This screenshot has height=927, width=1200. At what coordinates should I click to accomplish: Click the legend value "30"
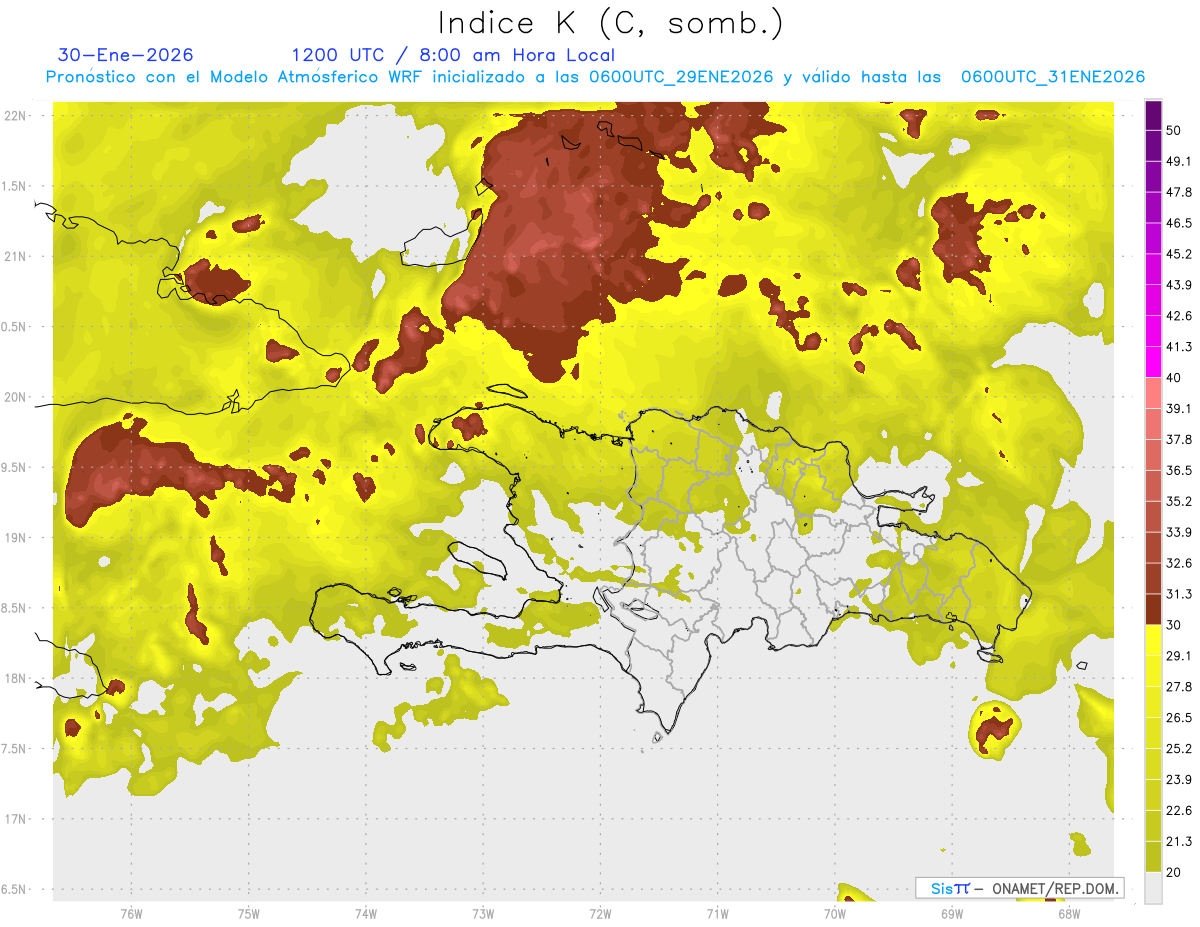pos(1175,625)
